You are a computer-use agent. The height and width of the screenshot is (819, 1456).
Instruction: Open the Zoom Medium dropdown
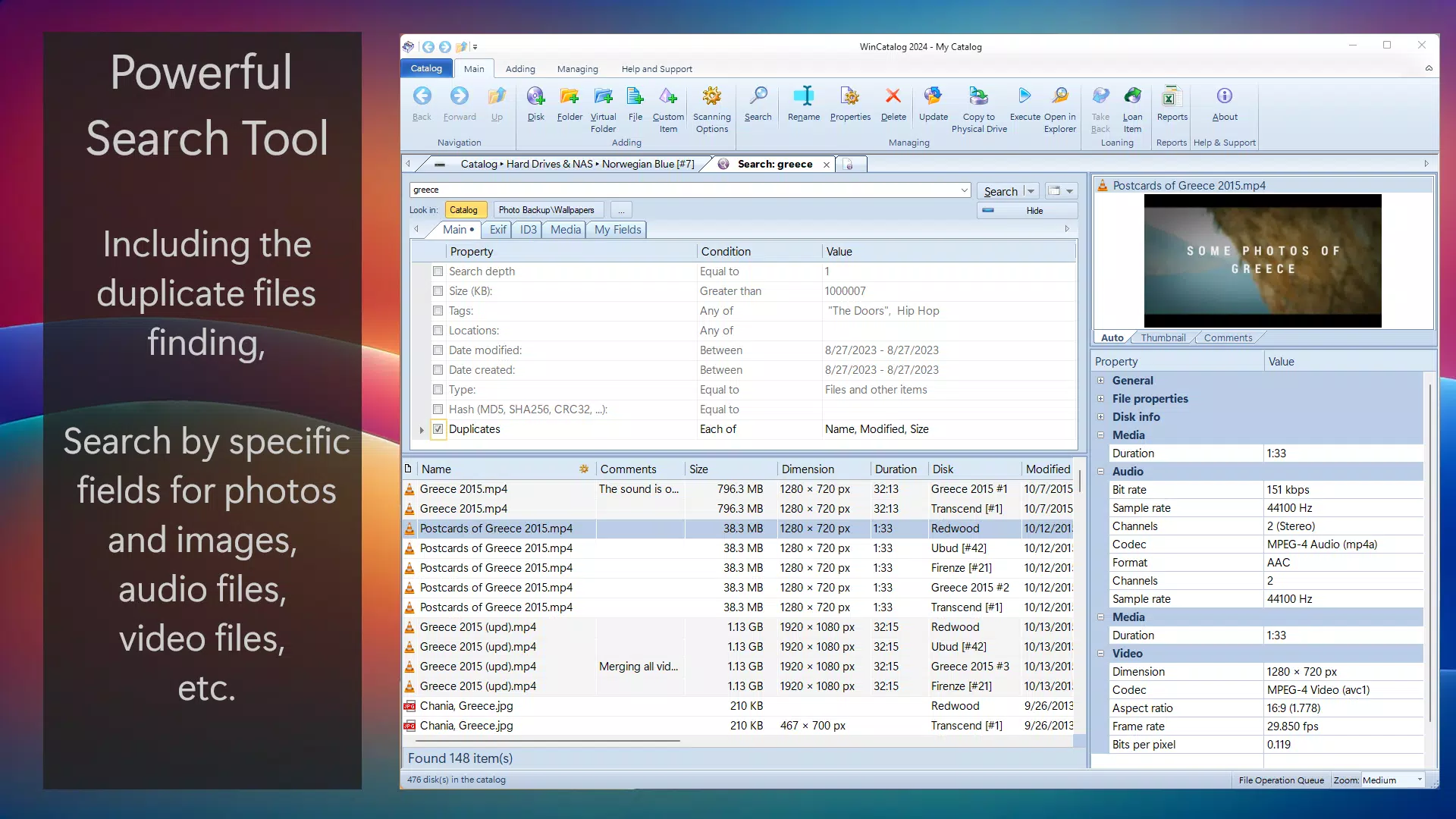1419,780
